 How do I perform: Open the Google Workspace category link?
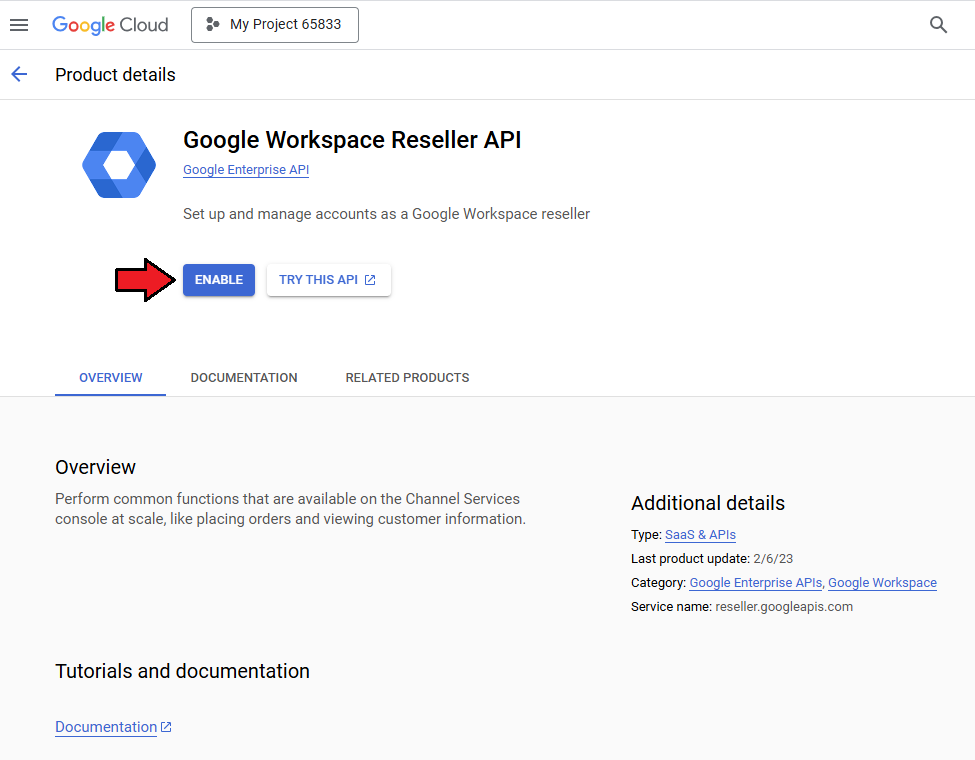[882, 583]
